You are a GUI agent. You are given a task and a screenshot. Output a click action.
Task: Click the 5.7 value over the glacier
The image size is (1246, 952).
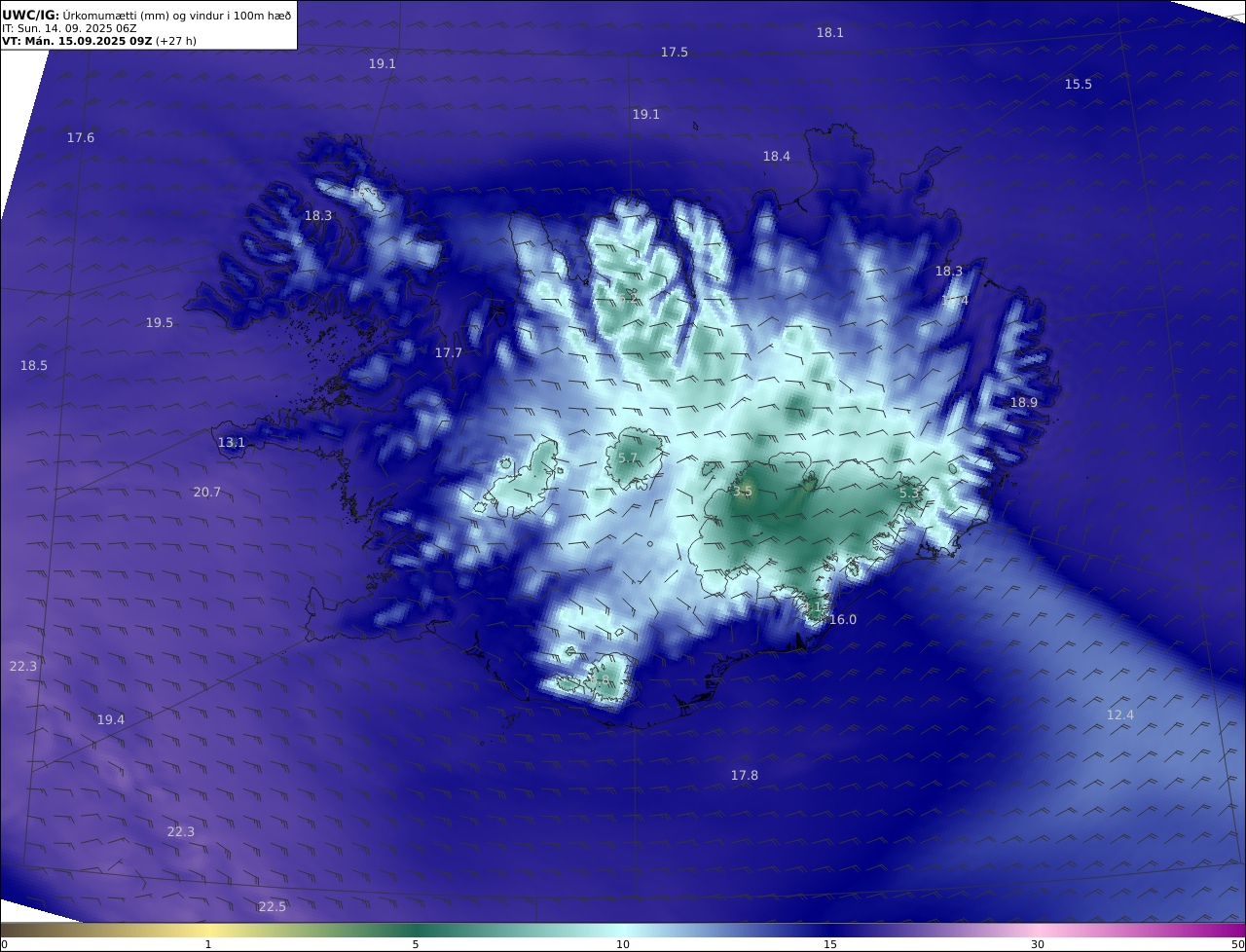(x=628, y=458)
